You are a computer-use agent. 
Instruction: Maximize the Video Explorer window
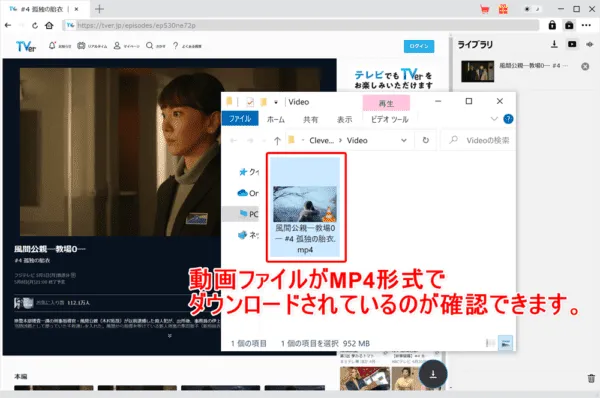click(x=469, y=101)
